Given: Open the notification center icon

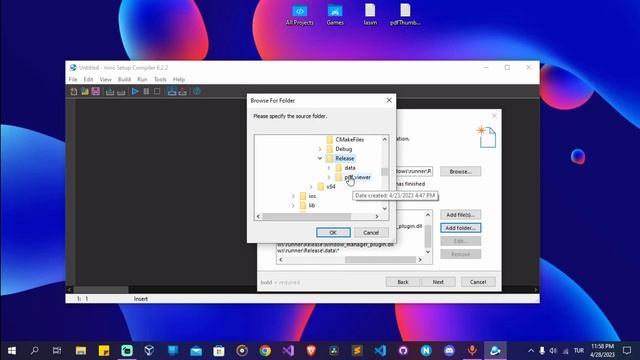Looking at the screenshot, I should pyautogui.click(x=627, y=351).
